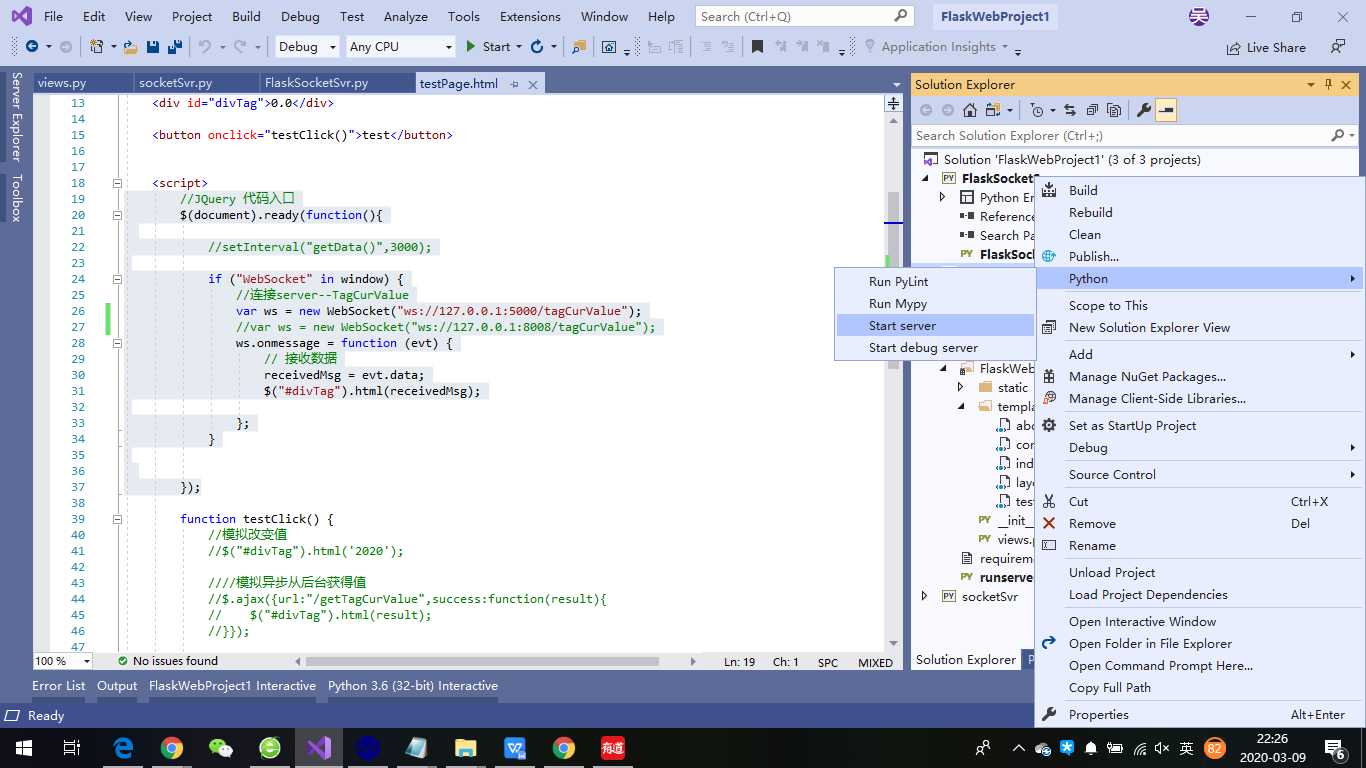Click the Send Feedback icon next to Live Share
1366x768 pixels.
pyautogui.click(x=1338, y=47)
